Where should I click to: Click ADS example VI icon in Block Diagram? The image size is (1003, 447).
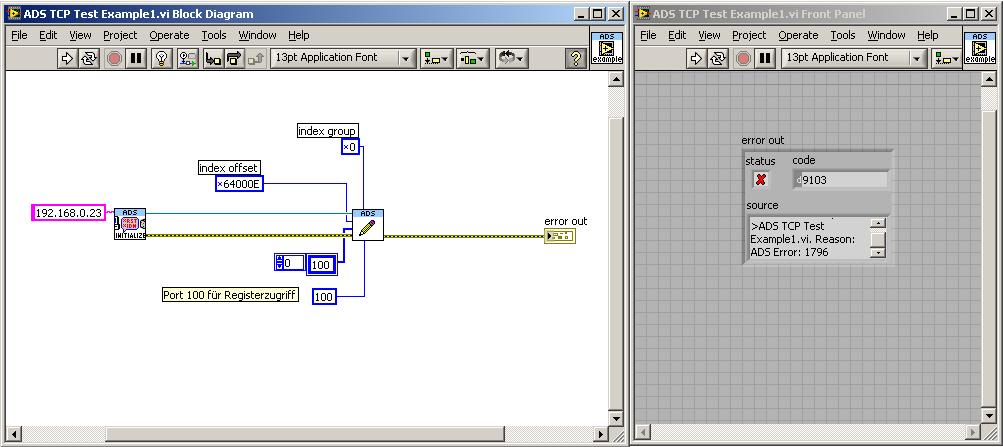607,48
